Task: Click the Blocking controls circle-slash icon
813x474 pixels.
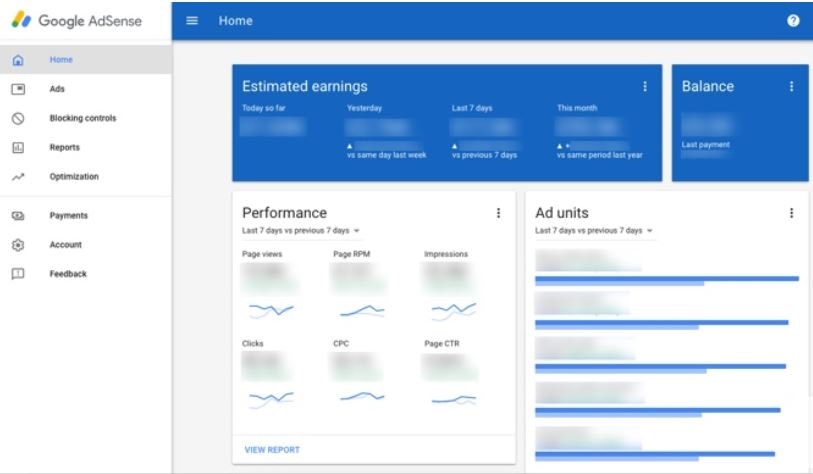Action: point(18,118)
